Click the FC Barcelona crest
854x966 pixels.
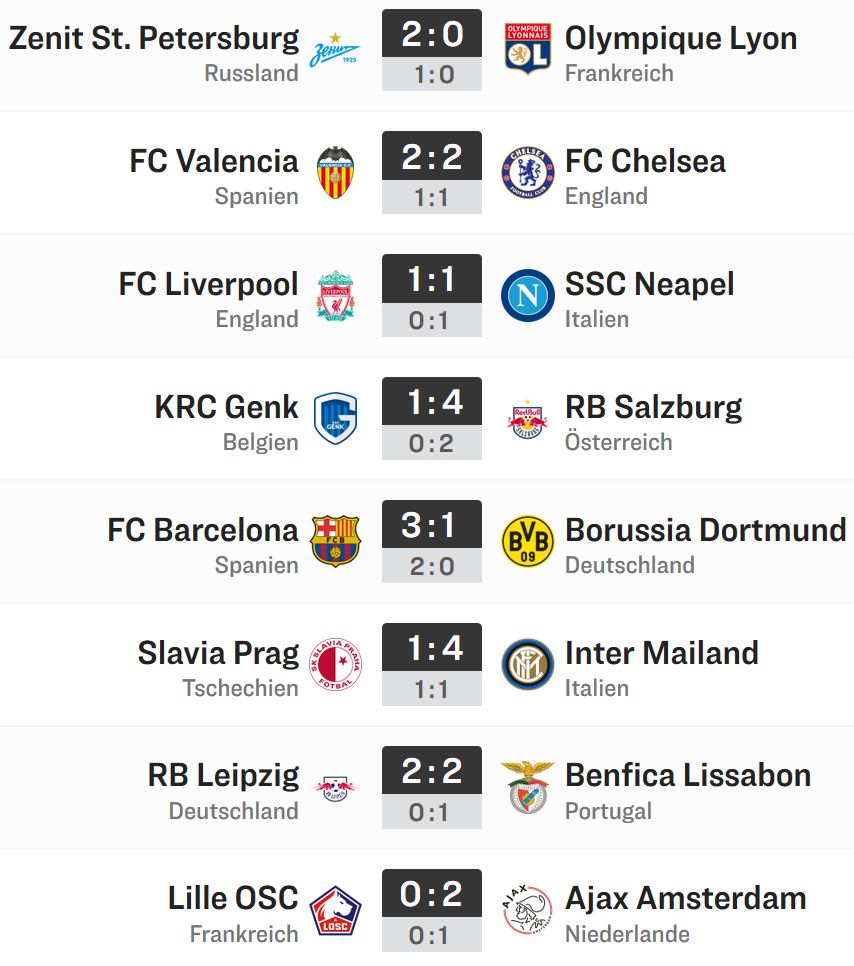335,541
